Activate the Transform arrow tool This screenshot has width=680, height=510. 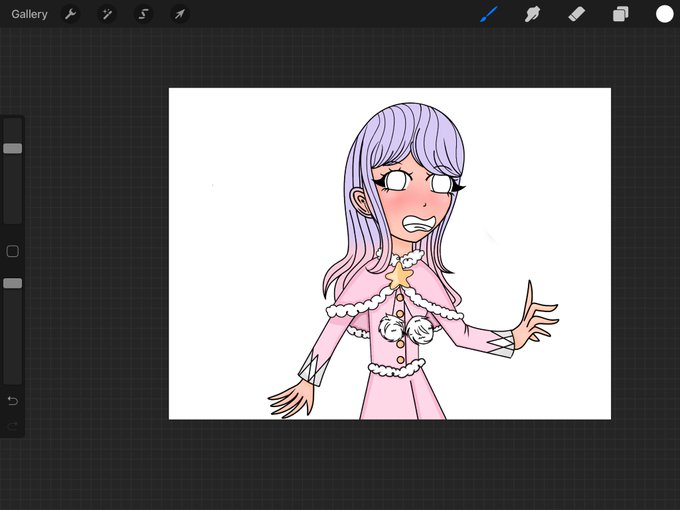(x=180, y=14)
